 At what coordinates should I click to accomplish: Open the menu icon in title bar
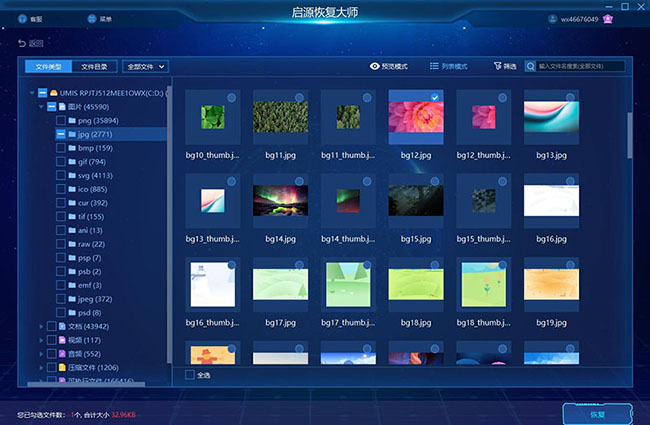pyautogui.click(x=92, y=19)
